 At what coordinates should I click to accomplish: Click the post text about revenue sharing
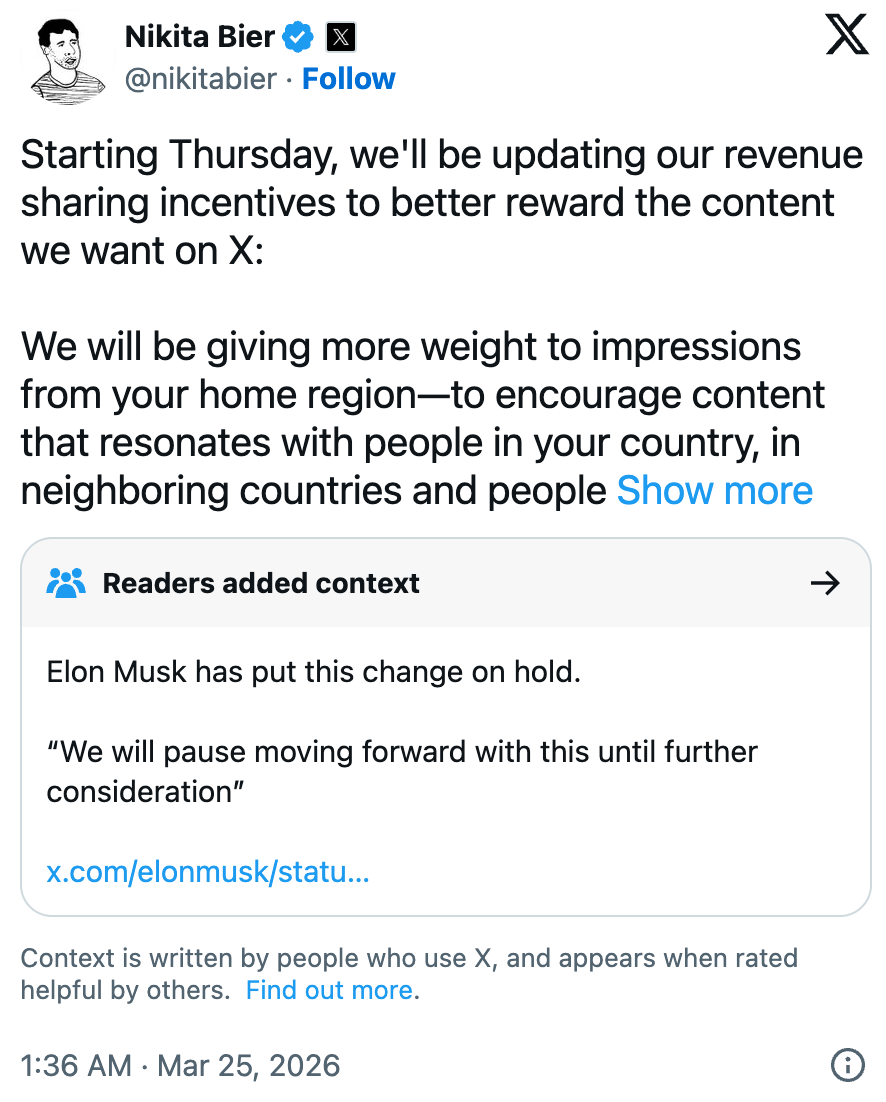[x=440, y=202]
